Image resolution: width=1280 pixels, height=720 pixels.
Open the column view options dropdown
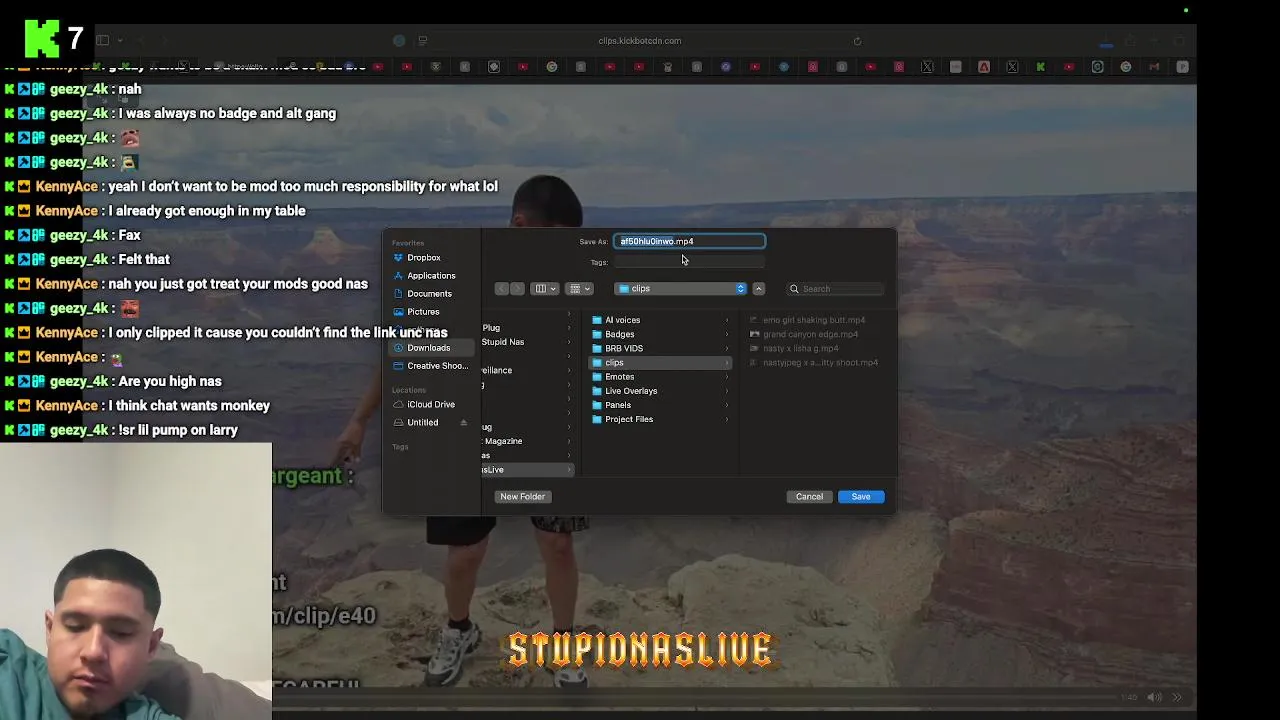click(545, 289)
